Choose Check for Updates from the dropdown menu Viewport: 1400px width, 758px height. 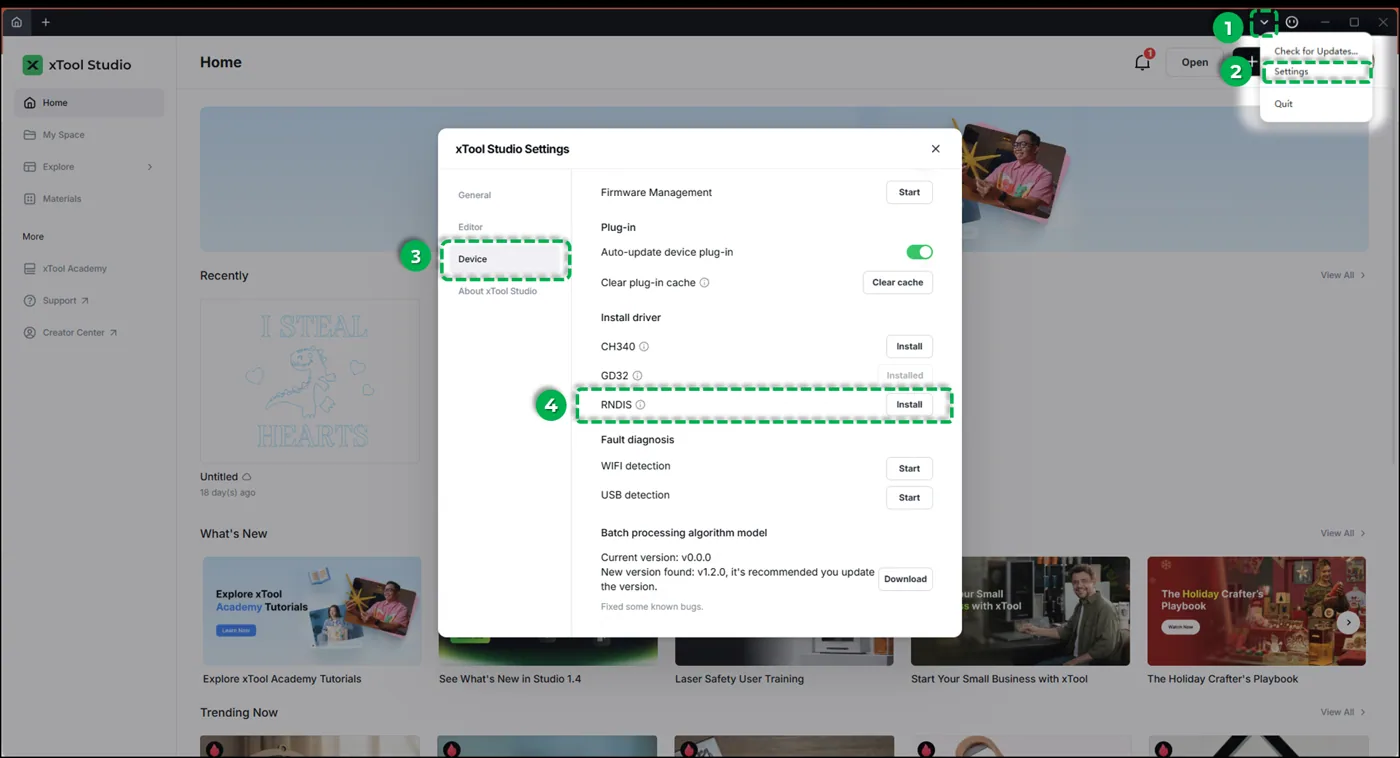point(1316,51)
